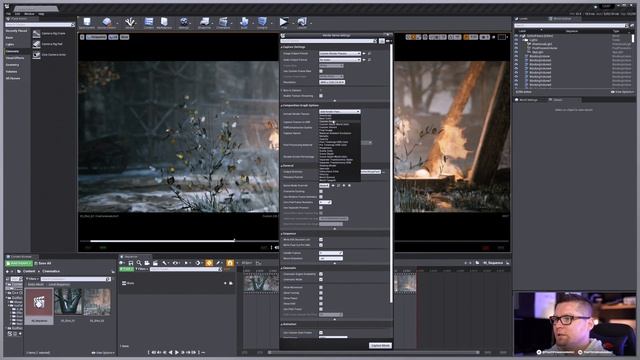The width and height of the screenshot is (640, 360).
Task: Open the Marketplace toolbar icon
Action: [164, 22]
